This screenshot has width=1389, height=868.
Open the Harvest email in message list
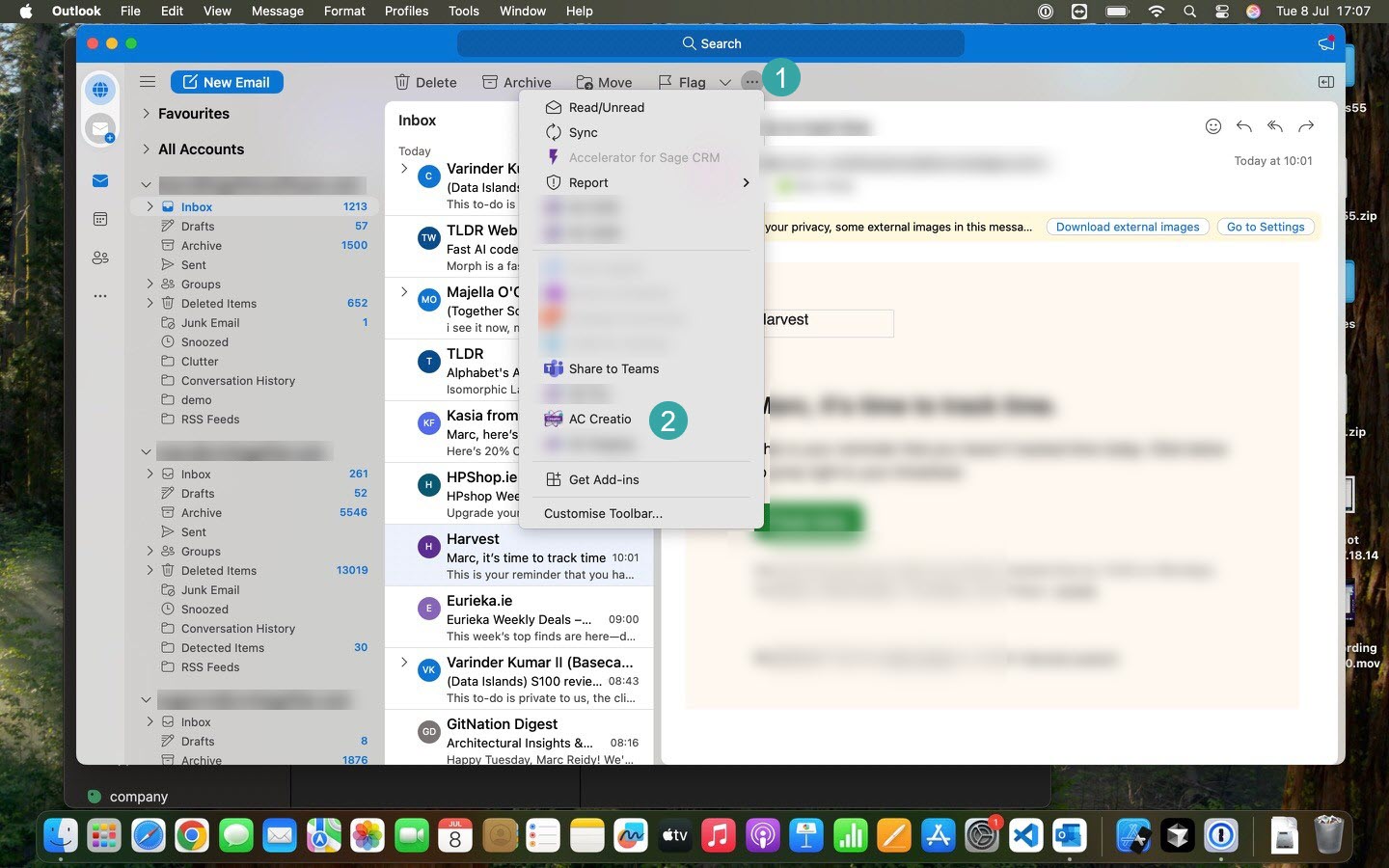(x=519, y=555)
